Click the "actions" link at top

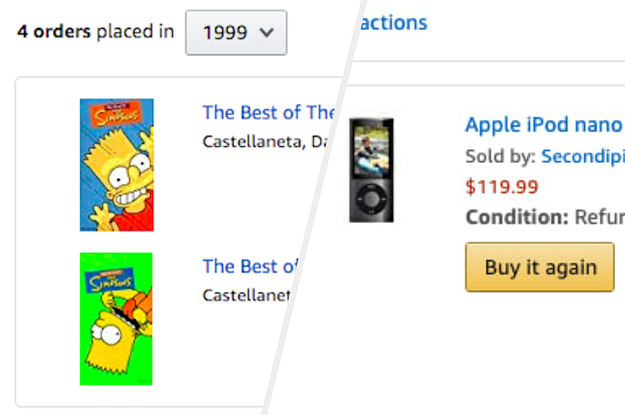click(393, 22)
